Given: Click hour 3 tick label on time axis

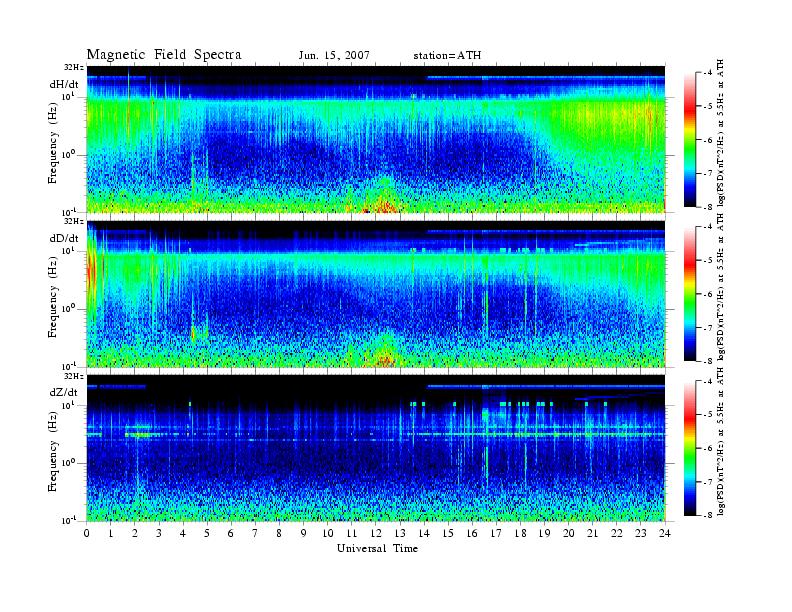Looking at the screenshot, I should point(159,534).
